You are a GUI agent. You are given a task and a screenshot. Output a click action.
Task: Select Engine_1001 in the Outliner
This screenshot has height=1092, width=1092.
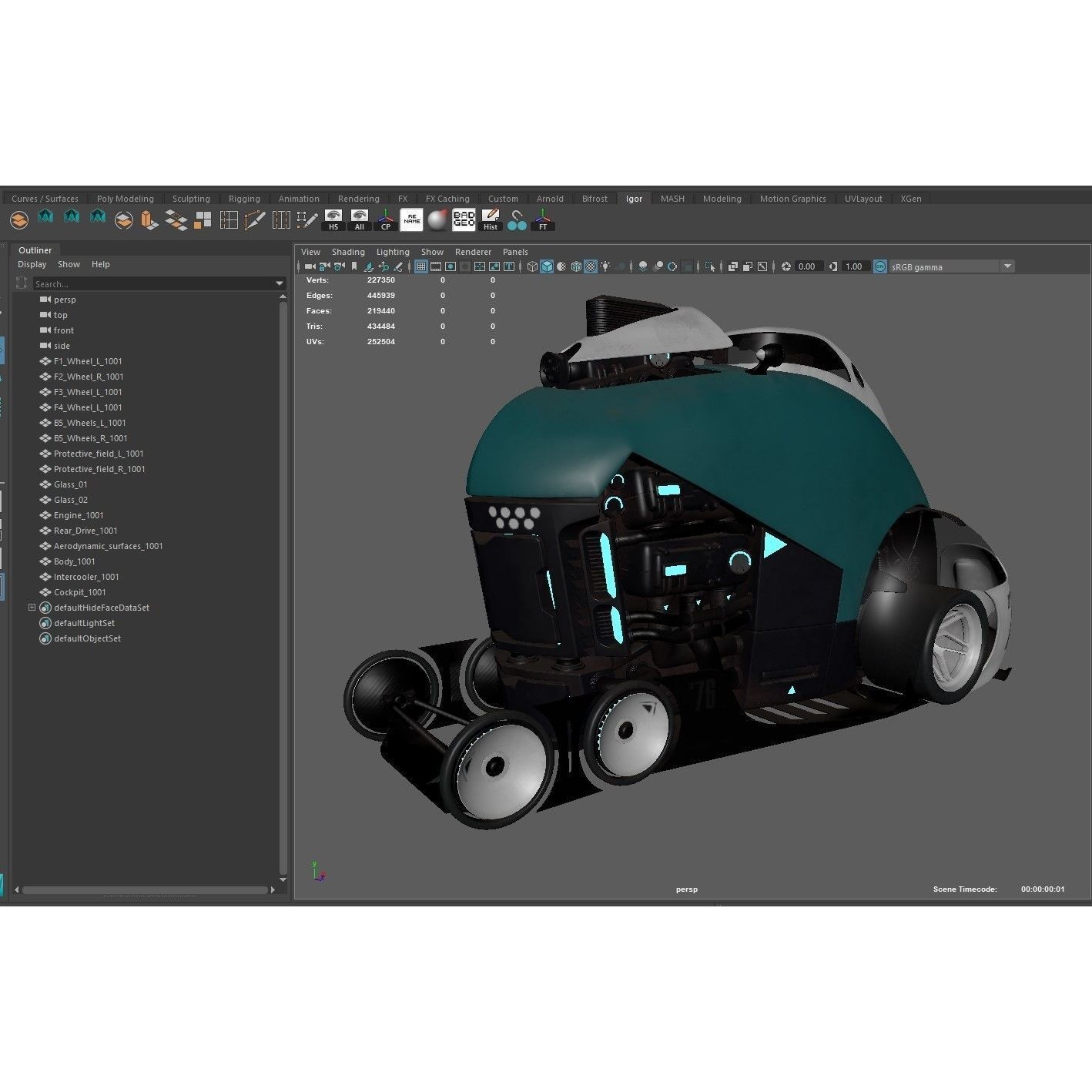tap(78, 515)
